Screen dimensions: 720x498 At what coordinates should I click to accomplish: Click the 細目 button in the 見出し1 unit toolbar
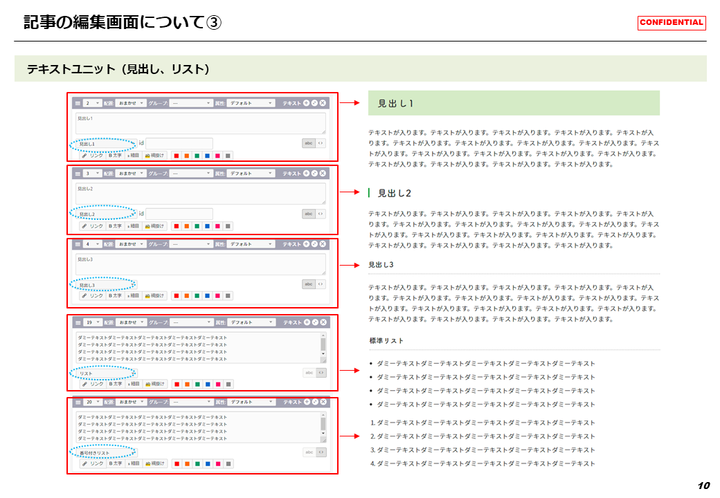[135, 156]
